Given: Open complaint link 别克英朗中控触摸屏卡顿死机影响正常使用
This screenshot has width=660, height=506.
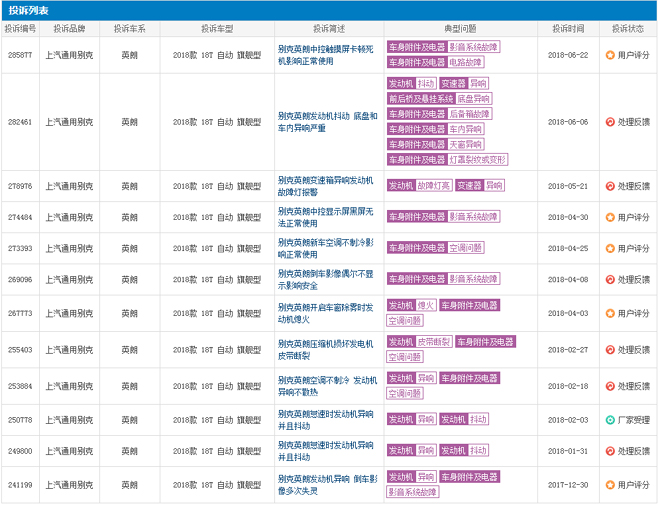Looking at the screenshot, I should [x=325, y=55].
